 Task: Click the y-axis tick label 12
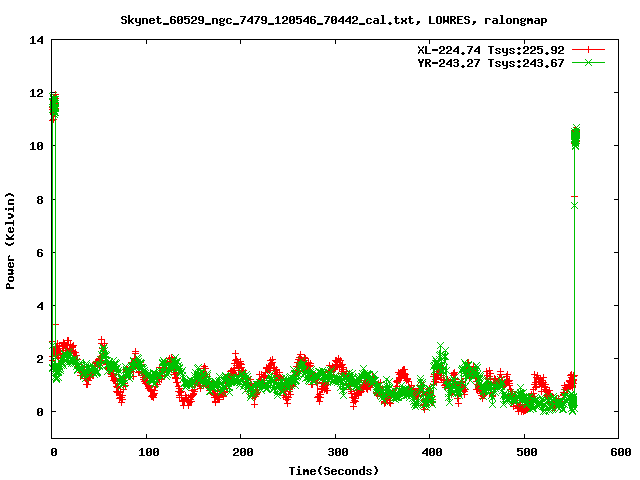pyautogui.click(x=36, y=93)
